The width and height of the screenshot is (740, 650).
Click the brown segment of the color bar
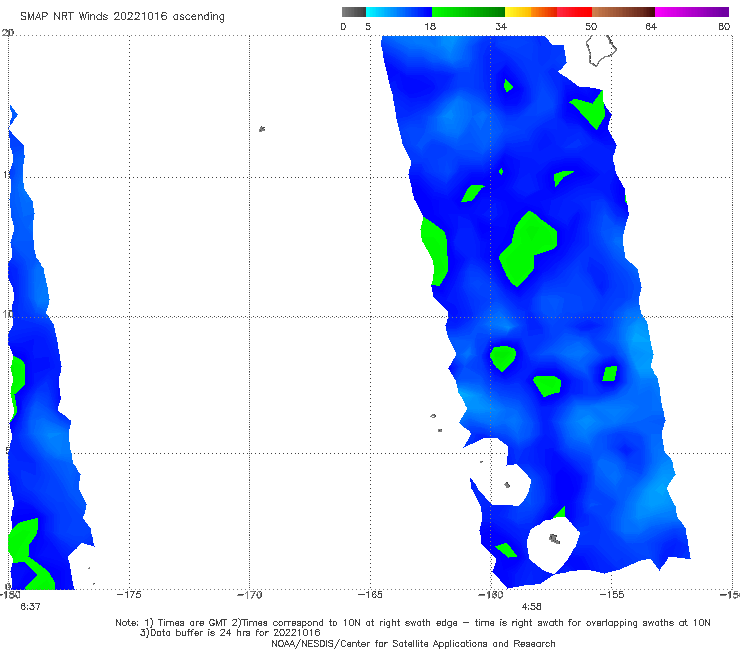coord(623,12)
